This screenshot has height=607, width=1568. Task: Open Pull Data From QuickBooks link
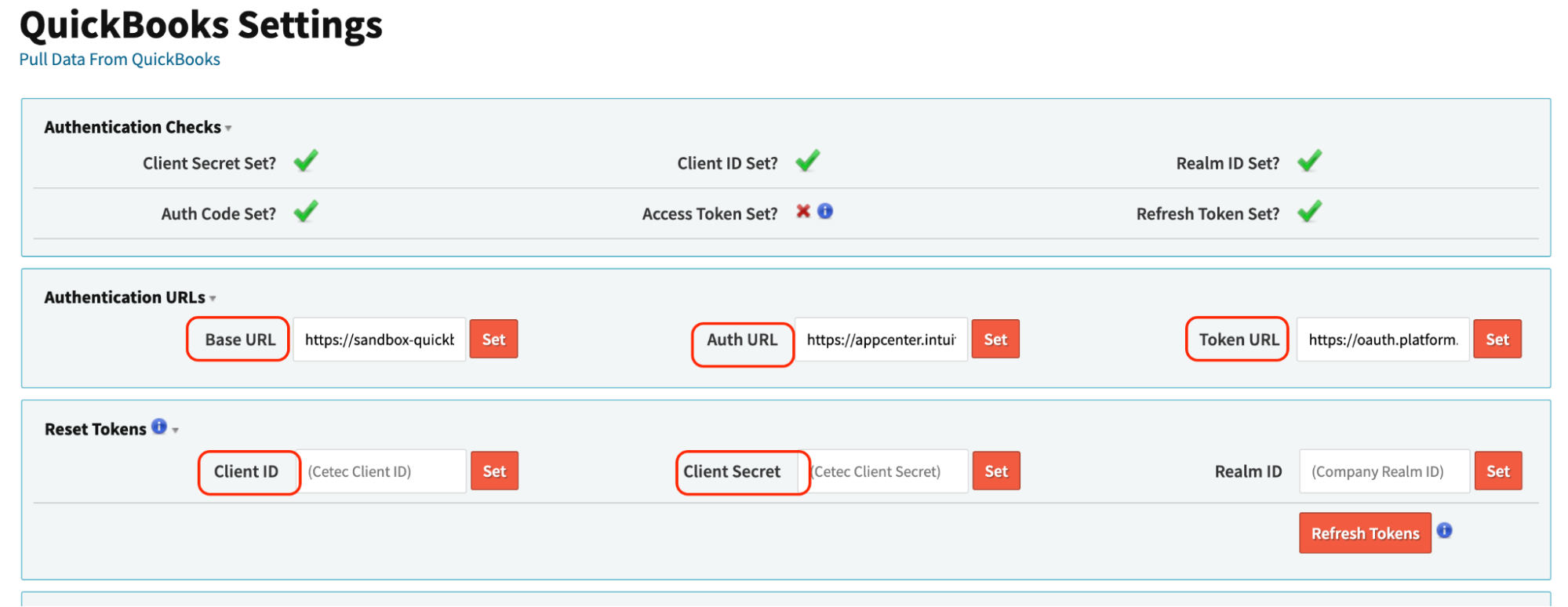tap(119, 60)
